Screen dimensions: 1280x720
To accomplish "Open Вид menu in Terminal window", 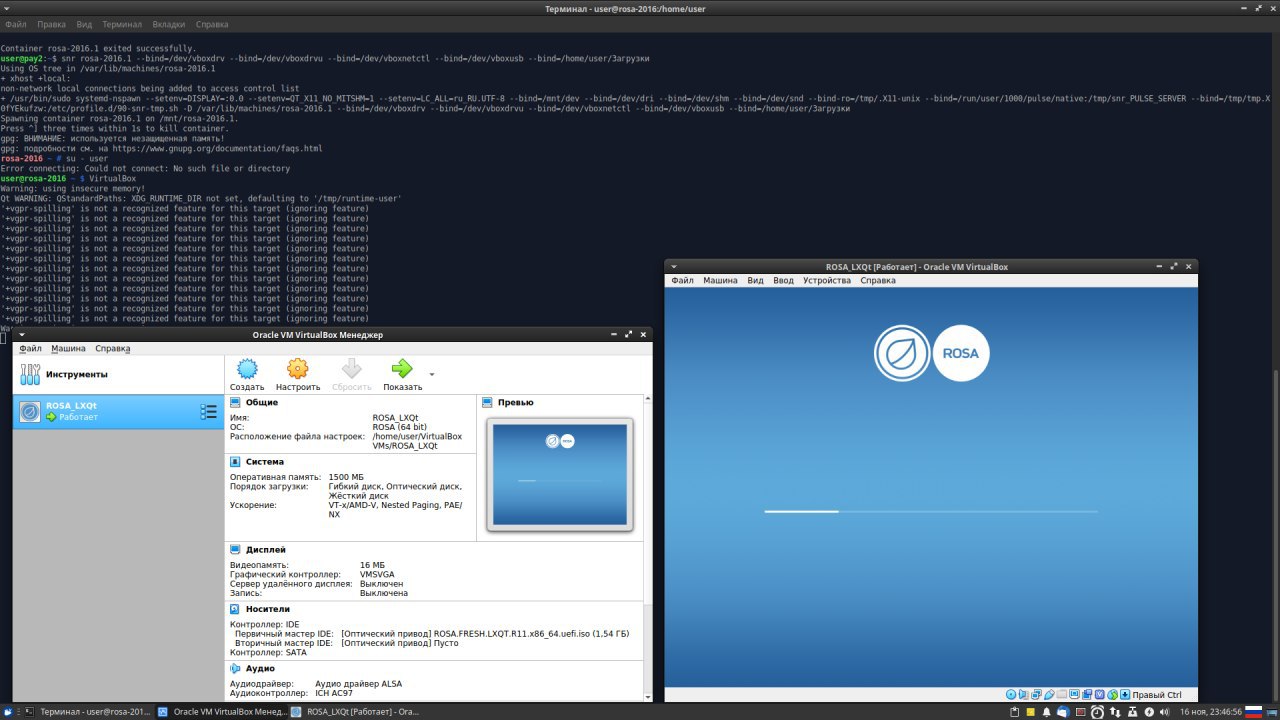I will pyautogui.click(x=84, y=23).
